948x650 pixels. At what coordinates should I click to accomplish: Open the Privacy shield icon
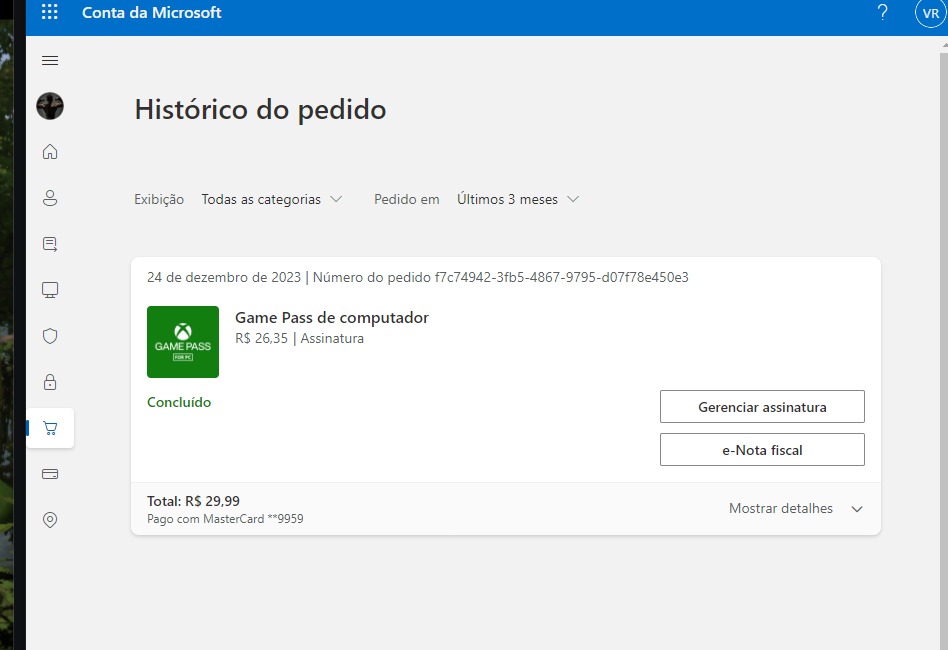click(50, 336)
